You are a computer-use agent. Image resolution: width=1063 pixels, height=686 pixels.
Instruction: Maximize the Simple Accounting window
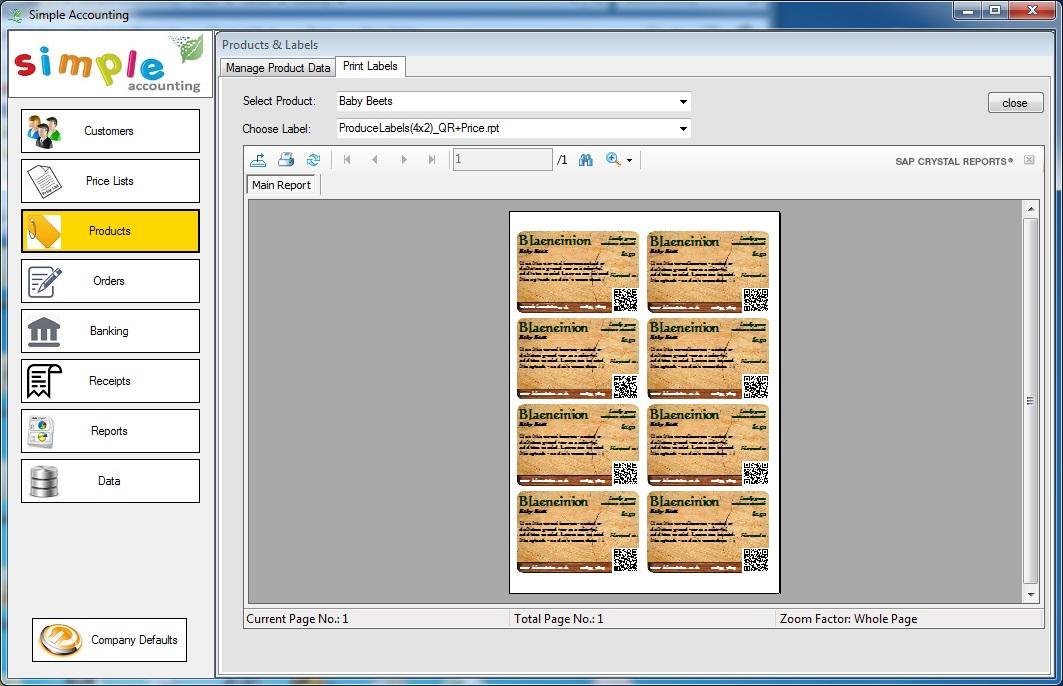tap(995, 10)
